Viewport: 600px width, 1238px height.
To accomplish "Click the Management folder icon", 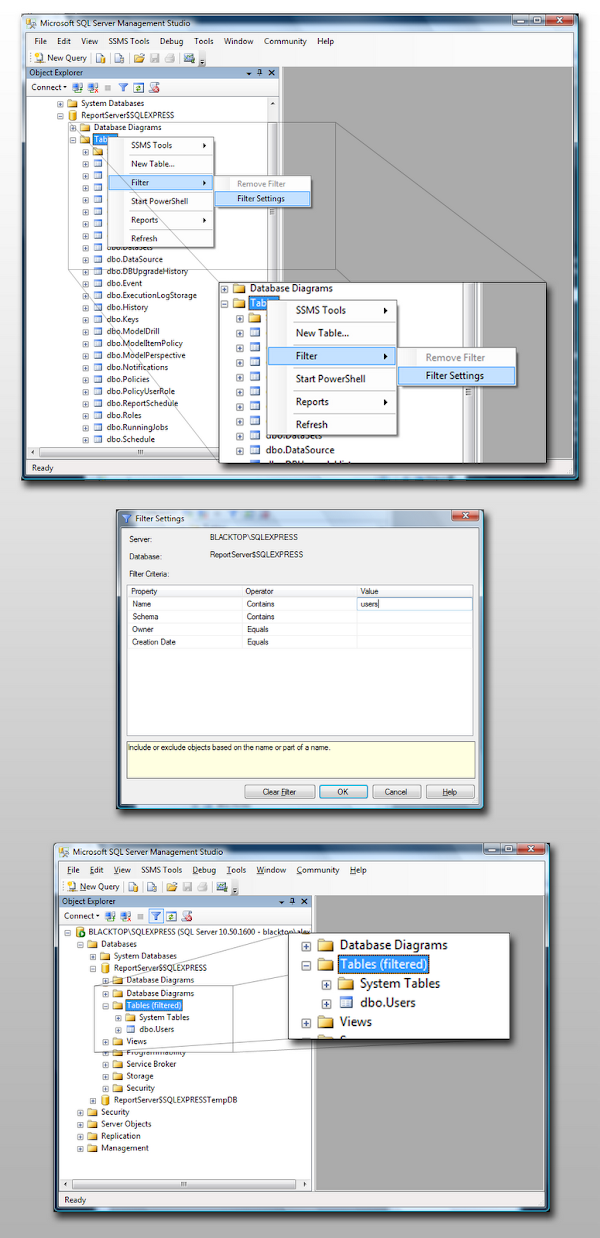I will [93, 1148].
